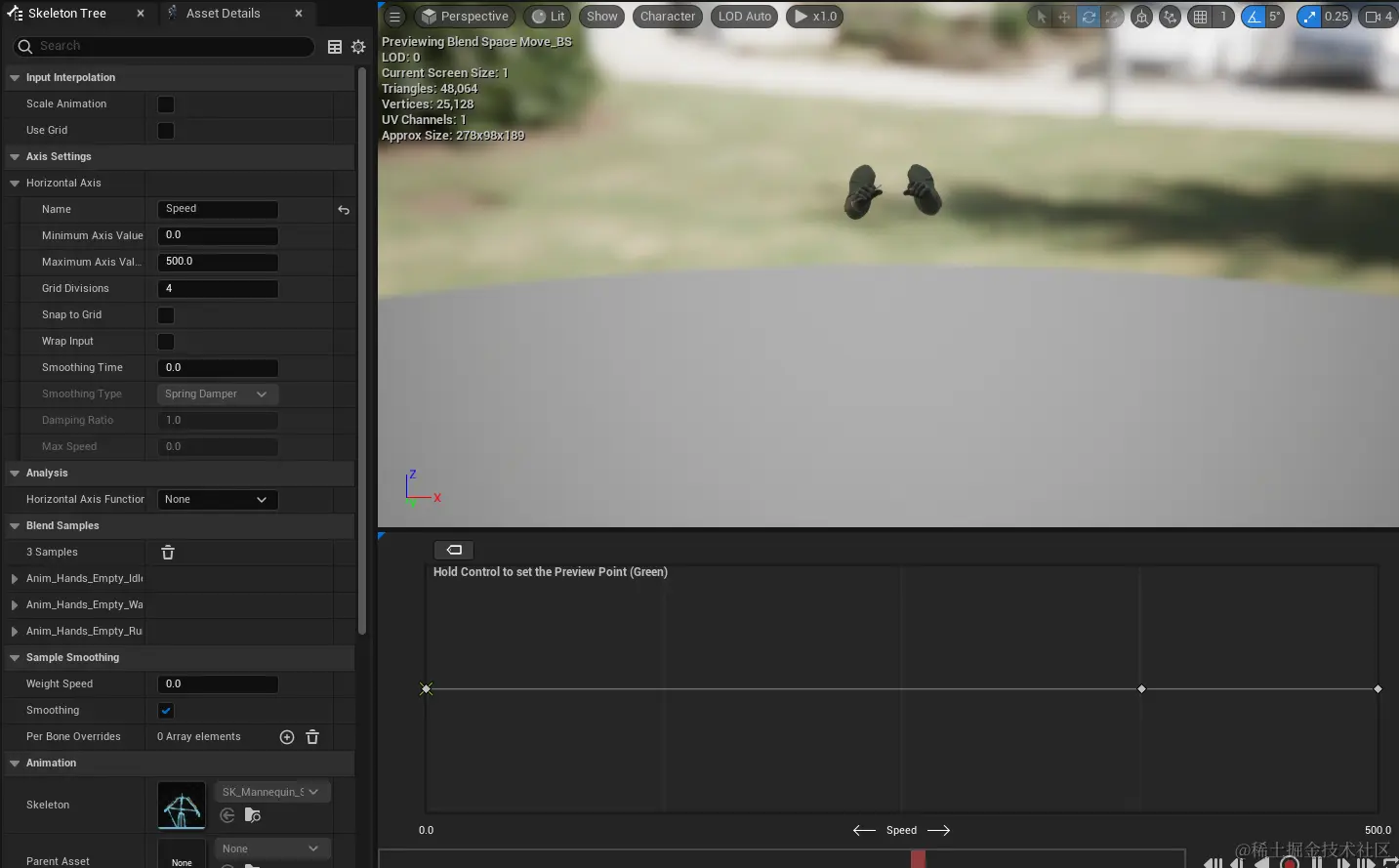The image size is (1399, 868).
Task: Open the Smoothing Type Spring Damper dropdown
Action: 218,393
